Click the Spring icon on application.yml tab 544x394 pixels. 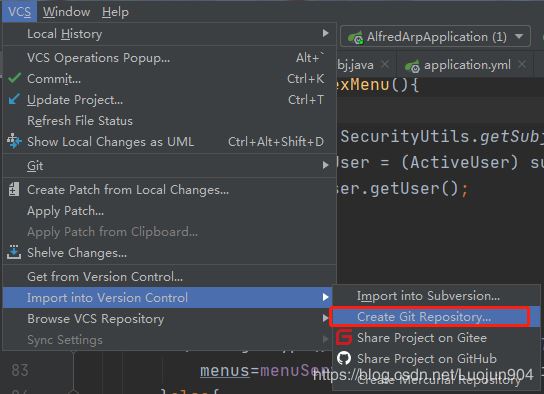click(x=412, y=66)
